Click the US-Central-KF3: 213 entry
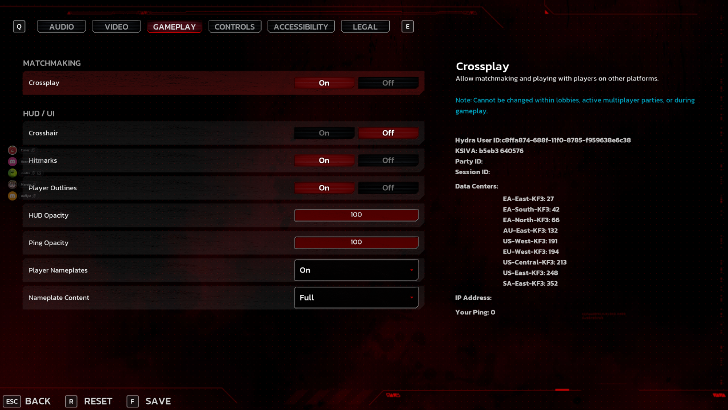 tap(535, 262)
